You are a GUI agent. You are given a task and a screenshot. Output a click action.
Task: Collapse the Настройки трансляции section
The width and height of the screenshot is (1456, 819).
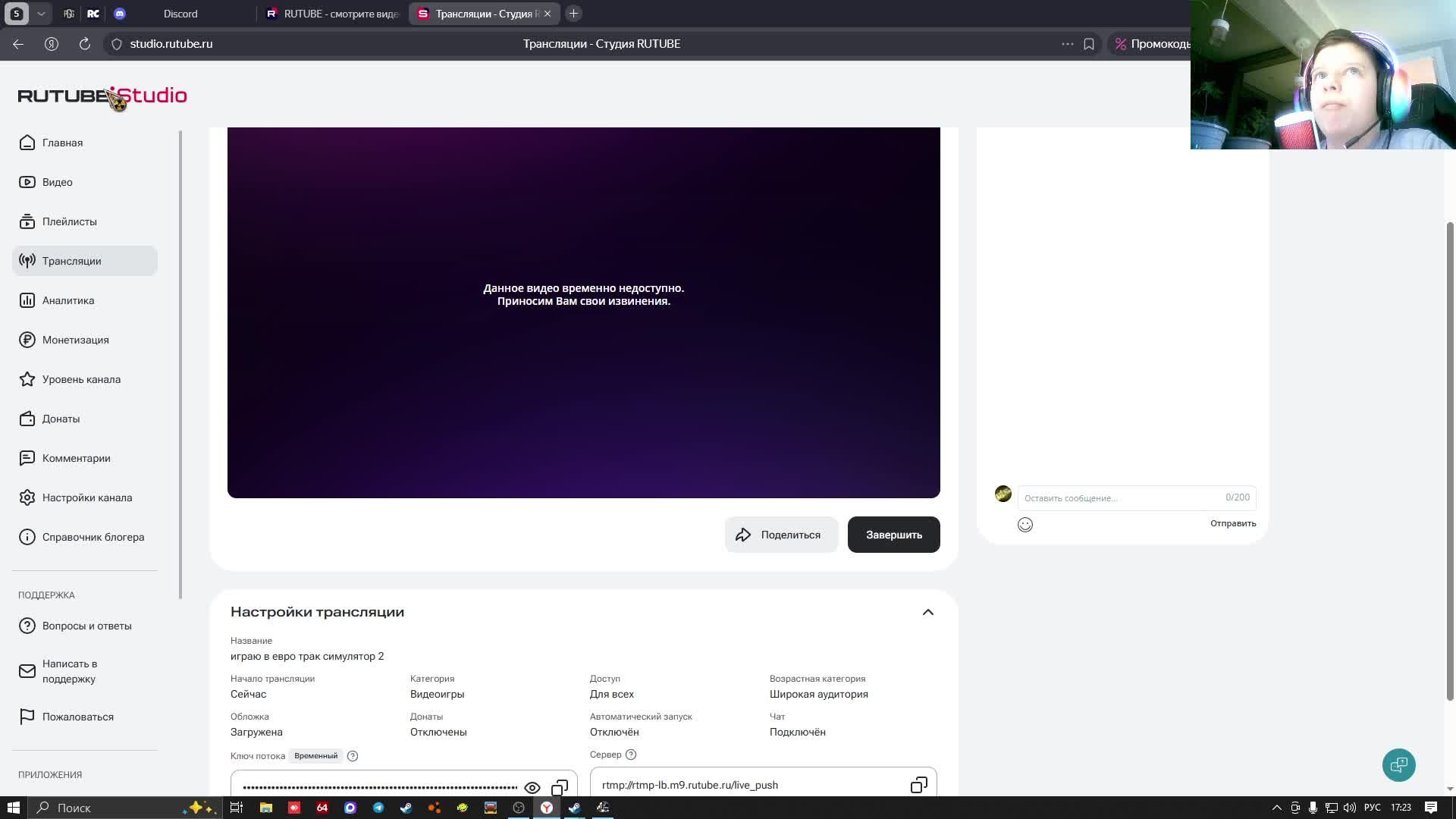point(928,612)
